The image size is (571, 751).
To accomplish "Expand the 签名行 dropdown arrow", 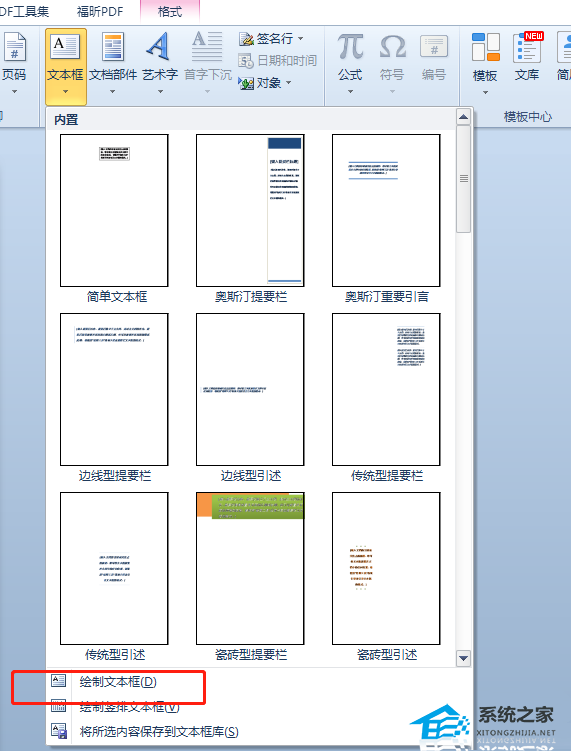I will coord(300,38).
